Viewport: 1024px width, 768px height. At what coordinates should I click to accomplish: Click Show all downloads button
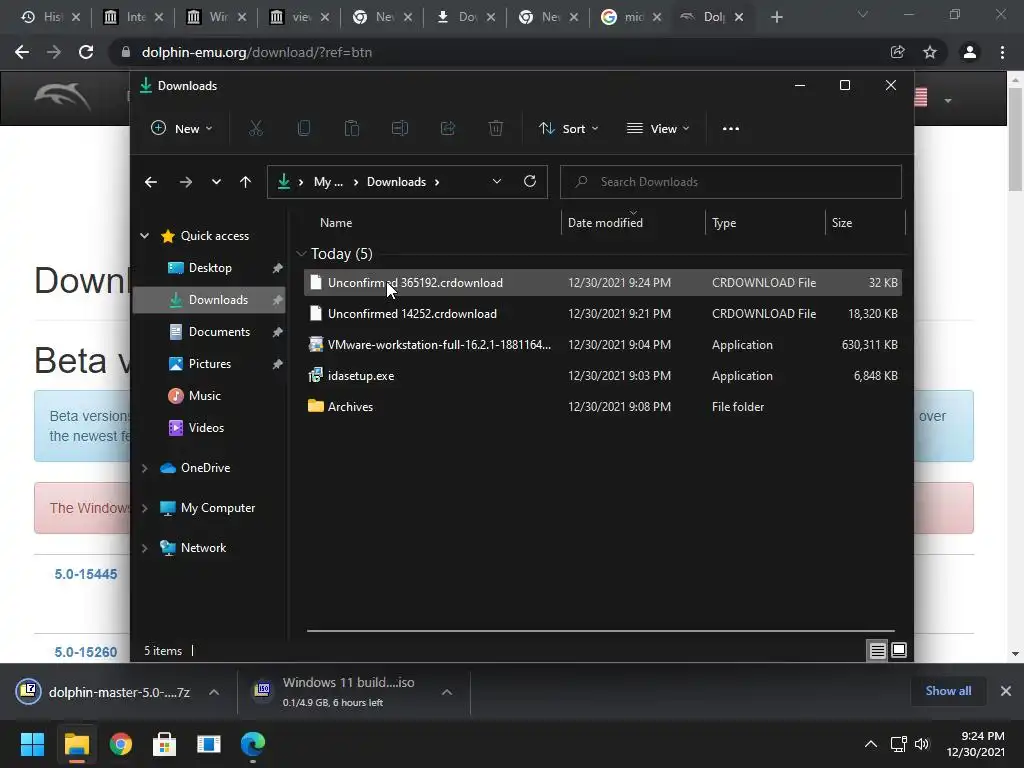(948, 691)
